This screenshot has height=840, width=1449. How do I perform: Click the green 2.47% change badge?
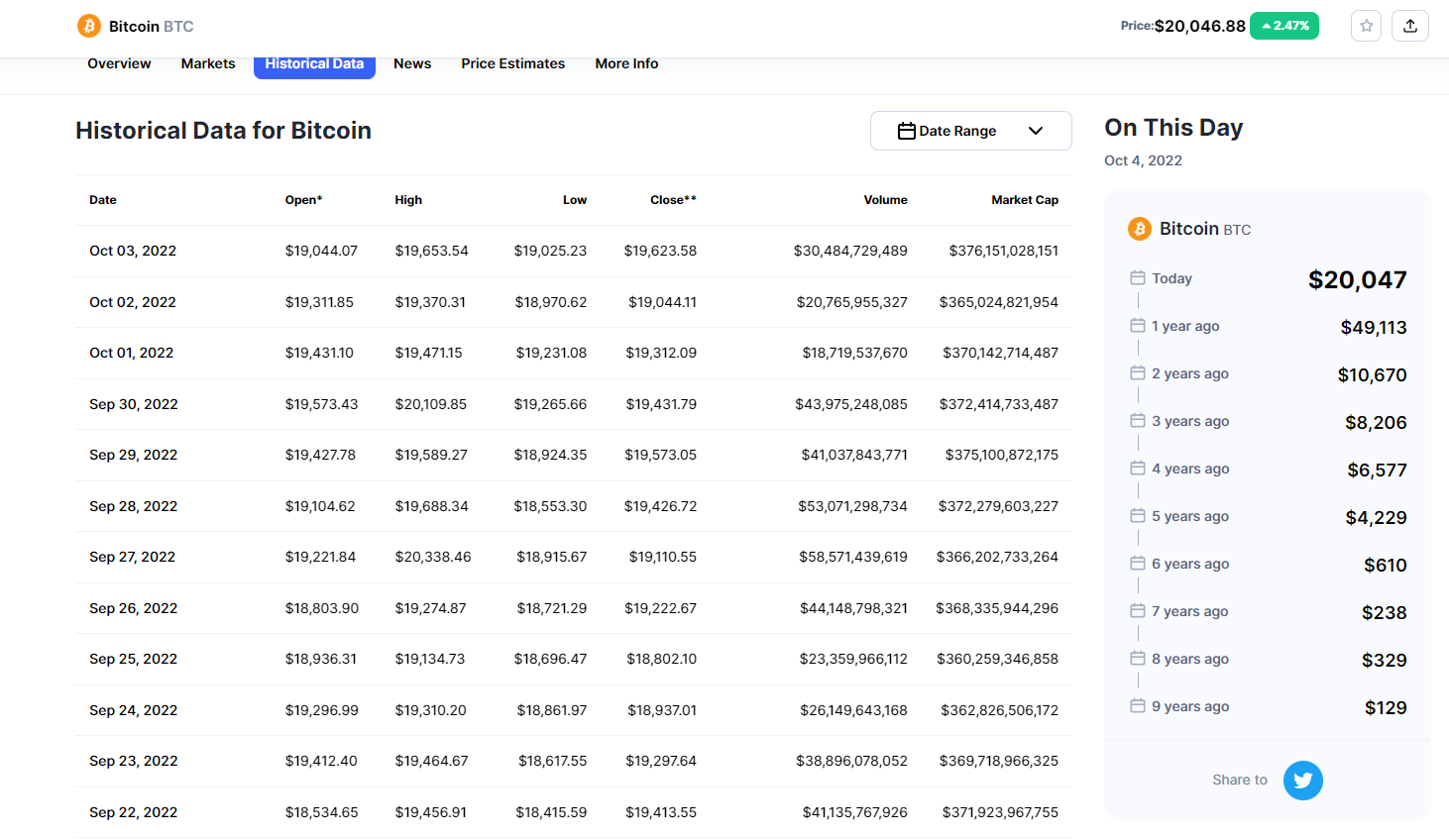pos(1283,26)
